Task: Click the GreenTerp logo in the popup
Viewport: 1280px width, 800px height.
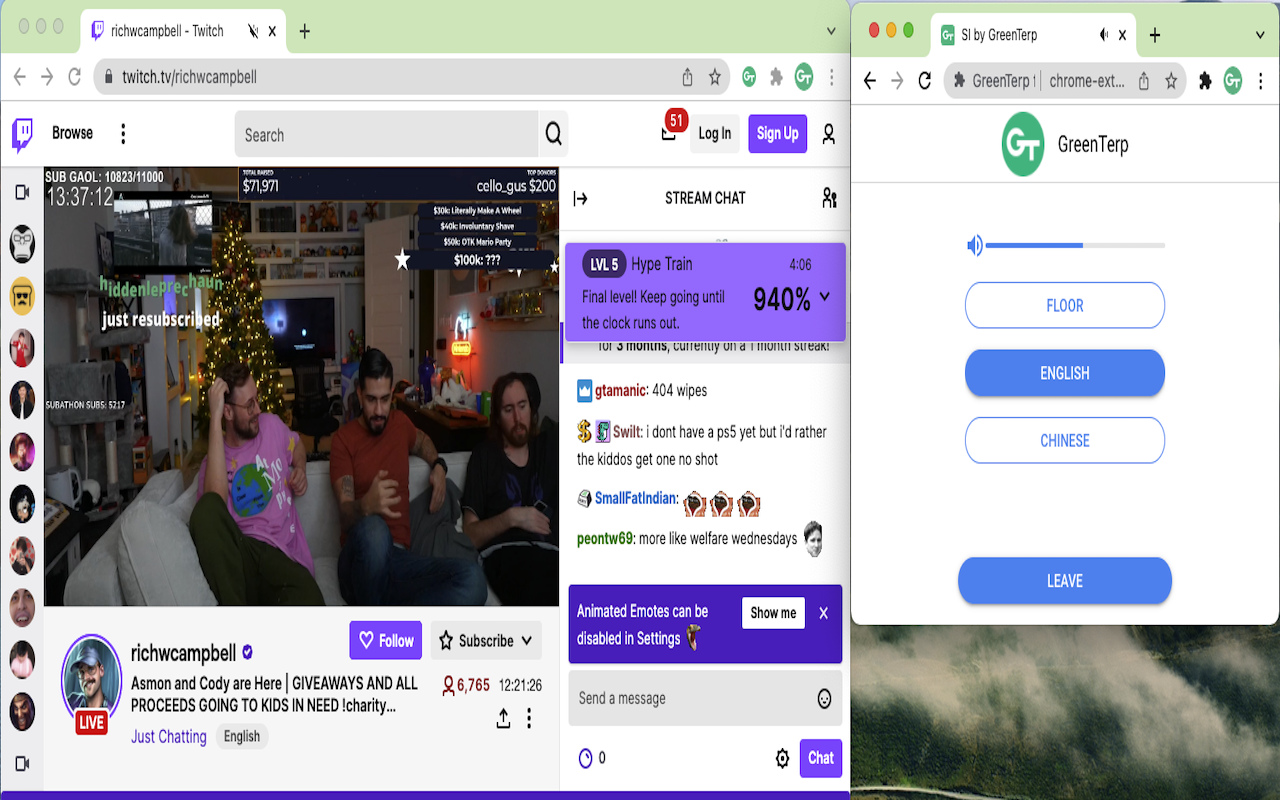Action: point(1023,144)
